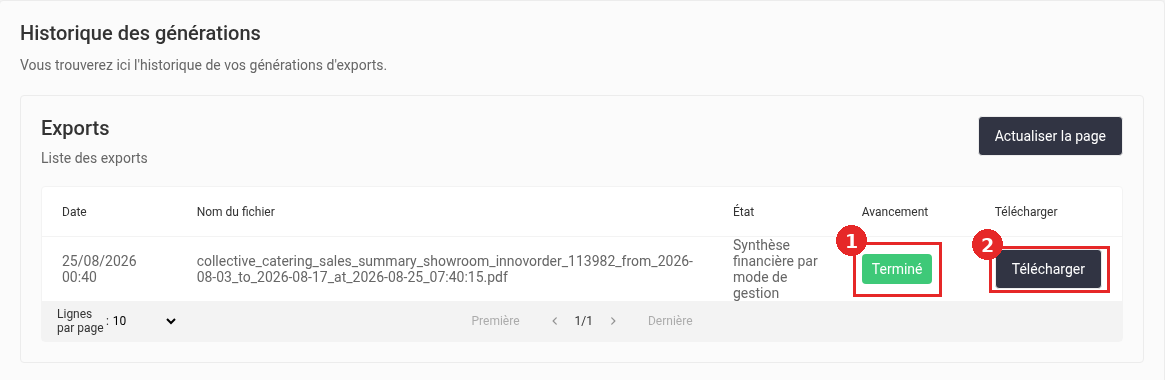
Task: Click the Synthèse financière par mode de gestion cell
Action: [x=775, y=269]
